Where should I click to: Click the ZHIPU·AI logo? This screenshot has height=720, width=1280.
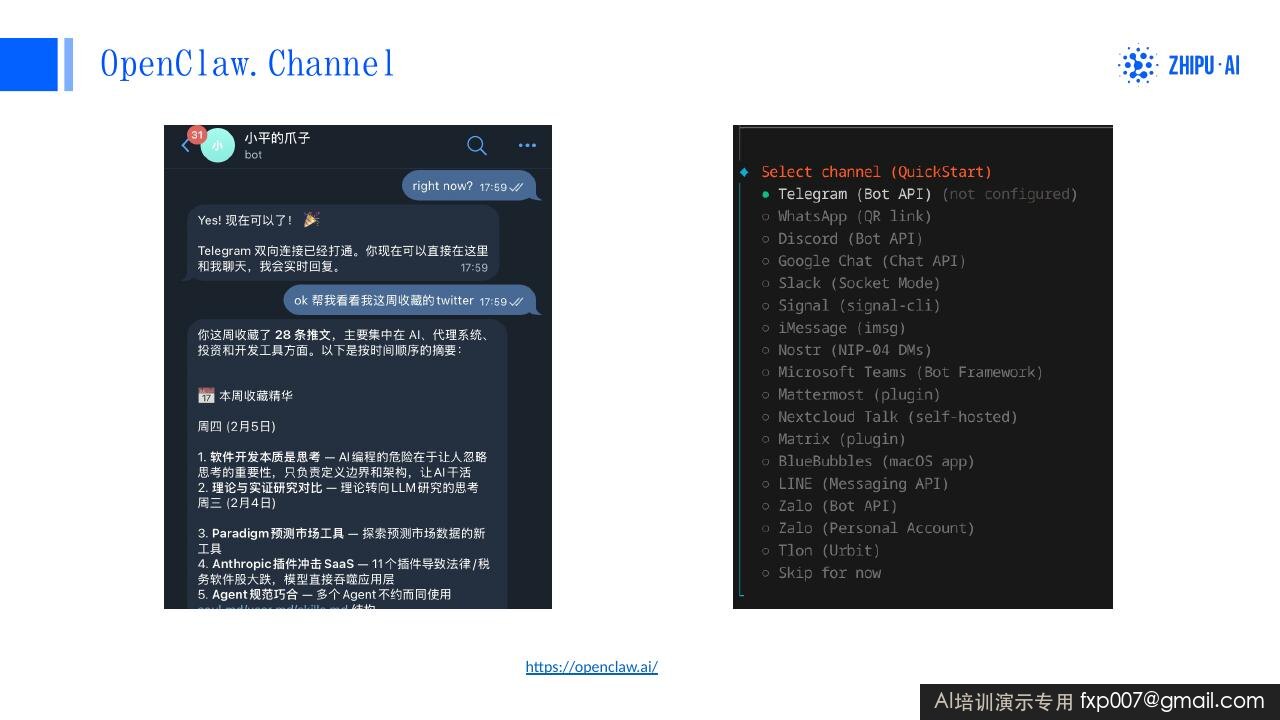click(1179, 65)
